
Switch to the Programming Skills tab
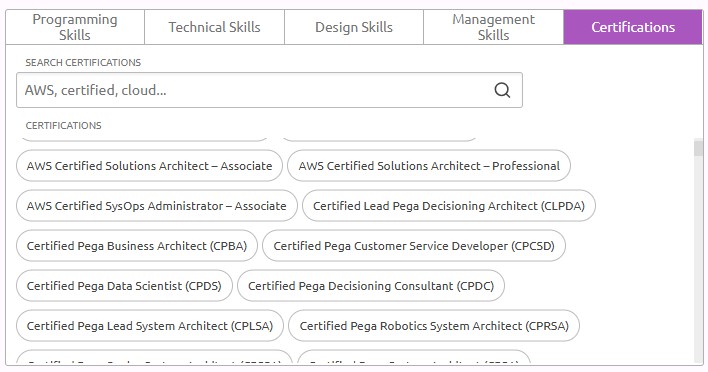75,27
